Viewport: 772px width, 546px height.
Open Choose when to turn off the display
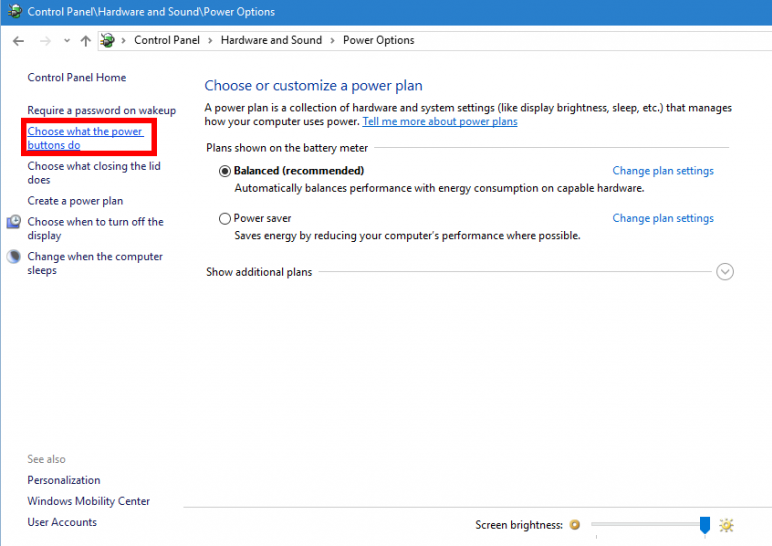96,228
